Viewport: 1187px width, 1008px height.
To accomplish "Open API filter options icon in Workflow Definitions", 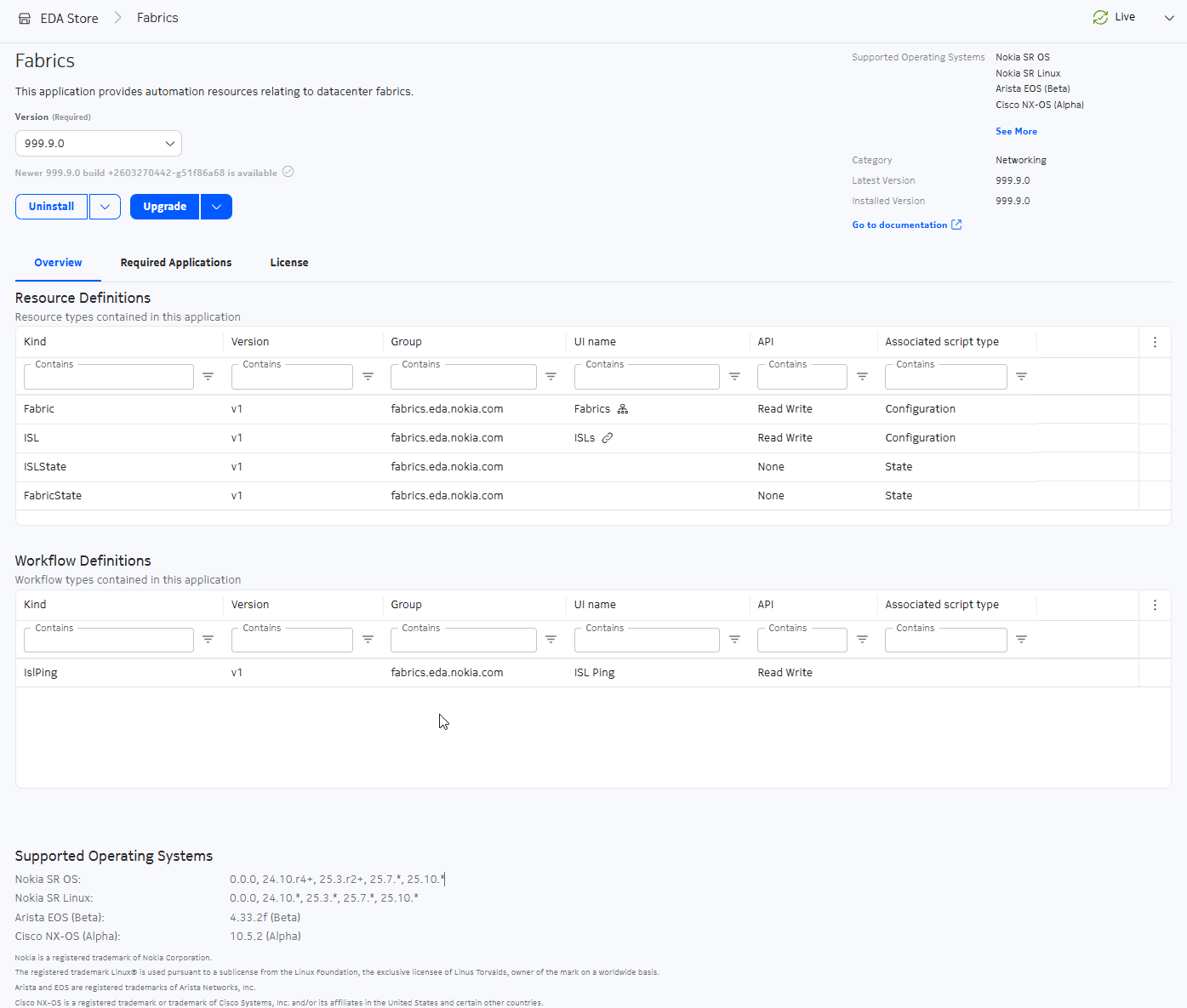I will point(862,639).
